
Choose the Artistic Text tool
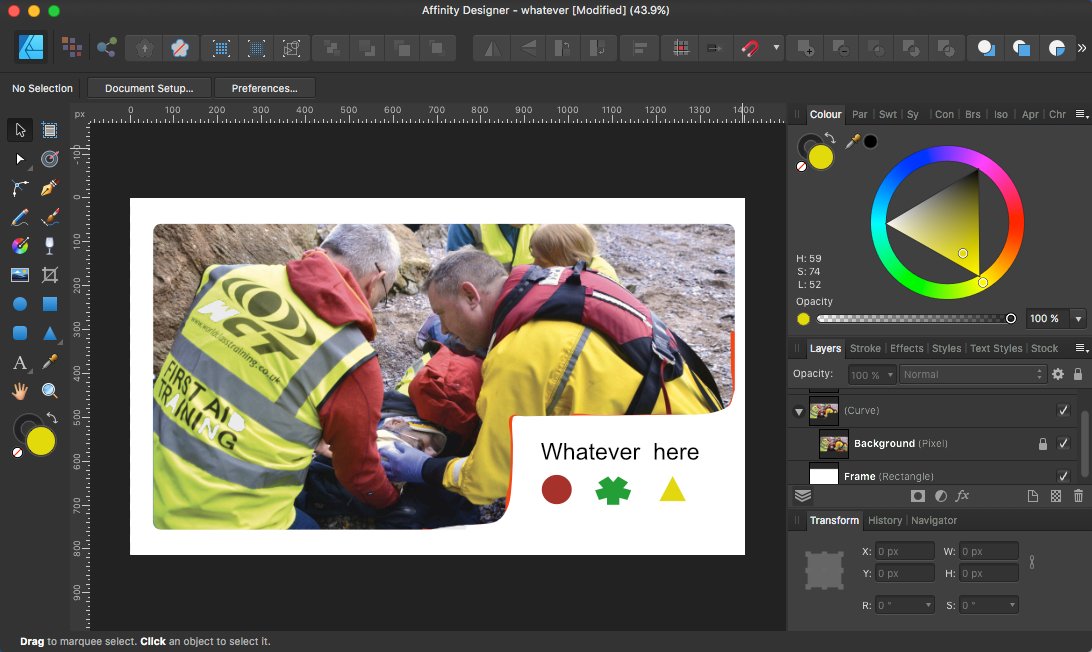coord(18,362)
